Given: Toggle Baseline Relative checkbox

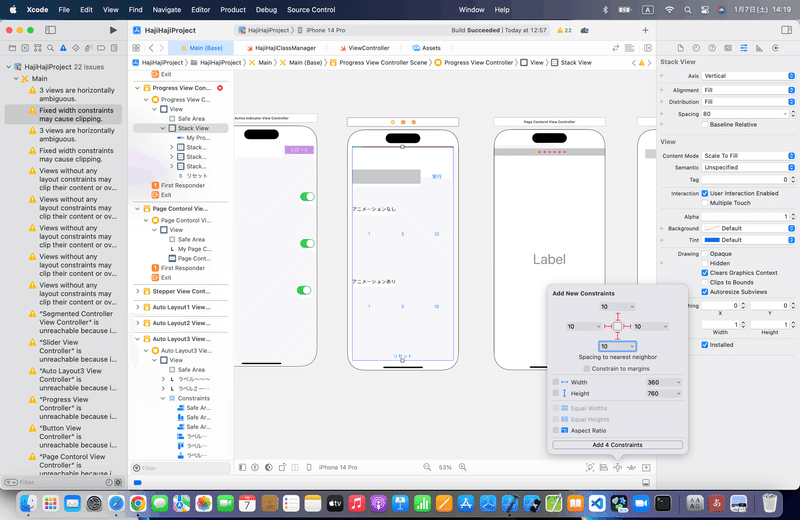Looking at the screenshot, I should (x=705, y=125).
